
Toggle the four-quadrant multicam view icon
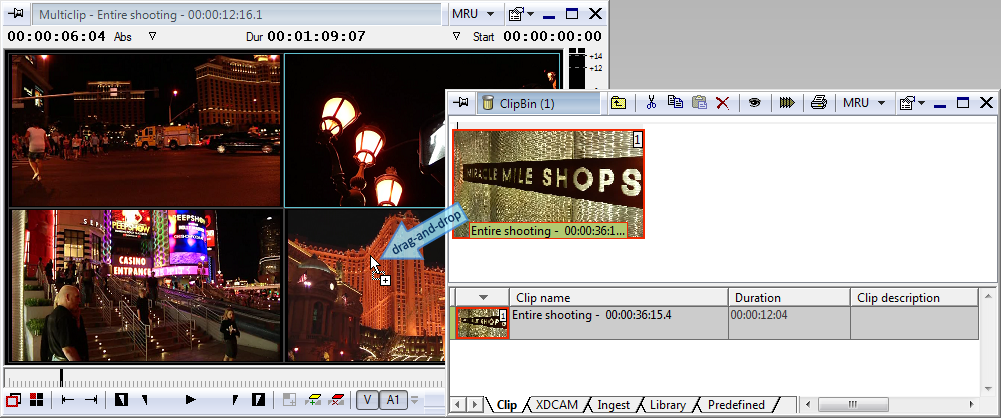pos(36,400)
